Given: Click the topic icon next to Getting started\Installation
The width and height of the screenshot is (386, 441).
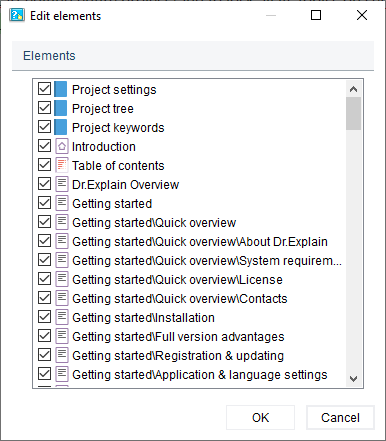Looking at the screenshot, I should (x=62, y=317).
